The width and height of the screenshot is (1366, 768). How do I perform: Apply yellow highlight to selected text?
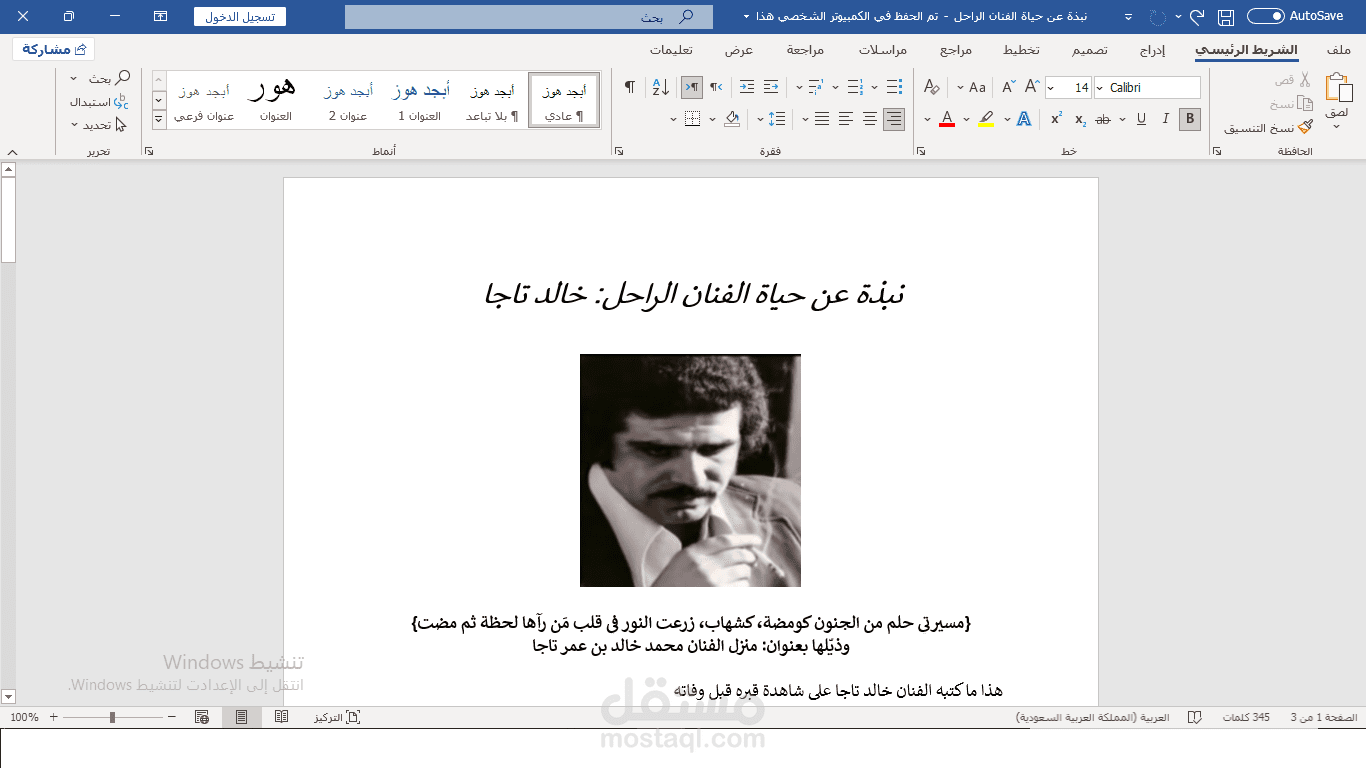coord(988,118)
